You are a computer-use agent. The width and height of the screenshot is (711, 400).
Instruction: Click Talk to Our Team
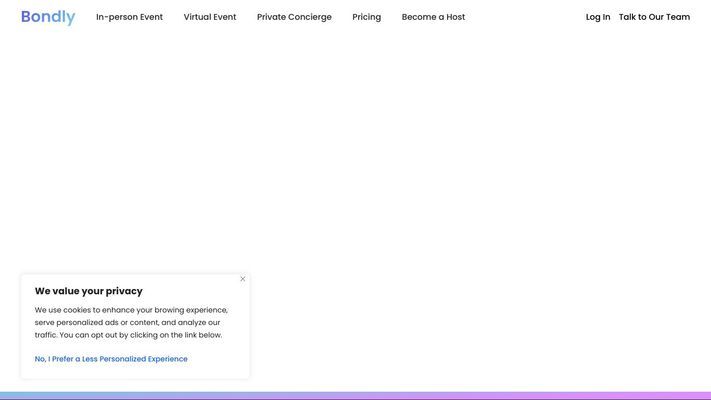tap(654, 17)
